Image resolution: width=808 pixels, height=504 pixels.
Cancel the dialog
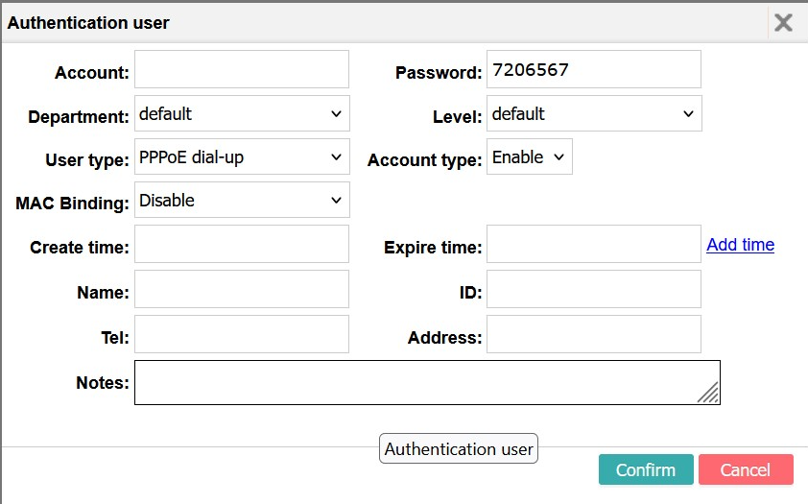tap(746, 469)
